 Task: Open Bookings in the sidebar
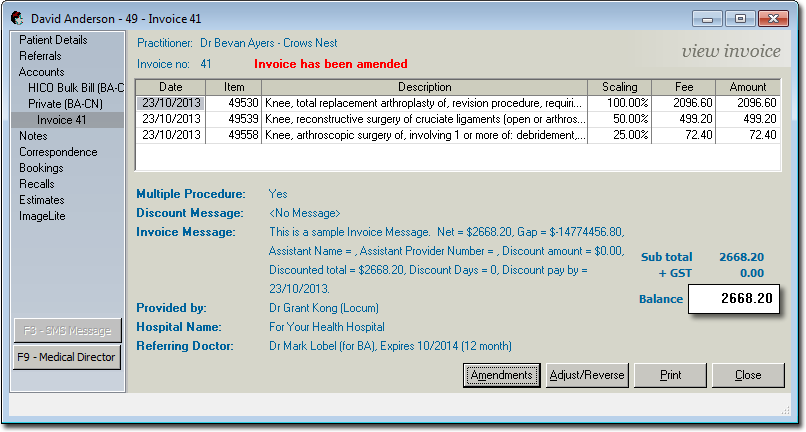[41, 168]
